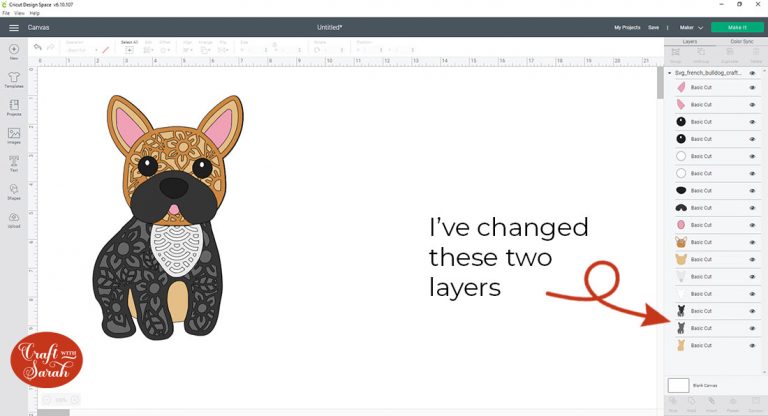
Task: Click the Save button
Action: tap(653, 28)
